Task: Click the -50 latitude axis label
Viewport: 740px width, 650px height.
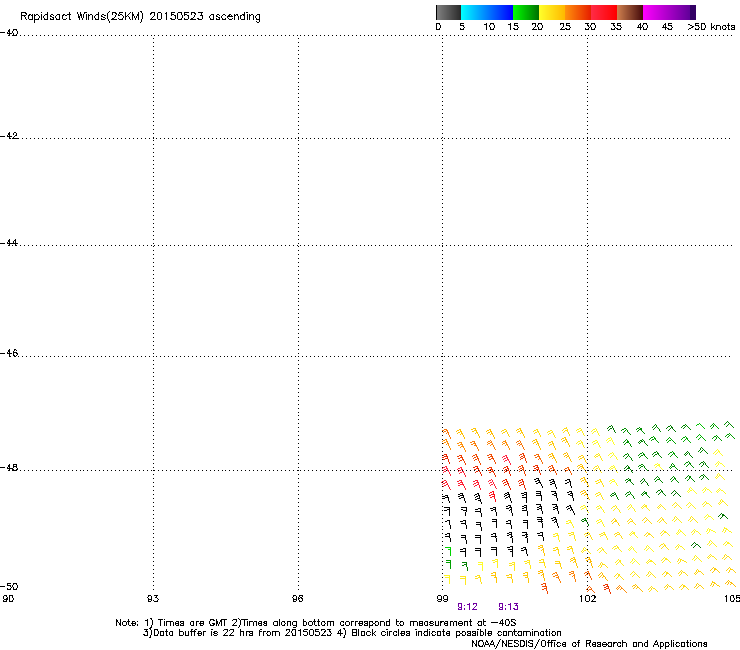Action: [9, 586]
